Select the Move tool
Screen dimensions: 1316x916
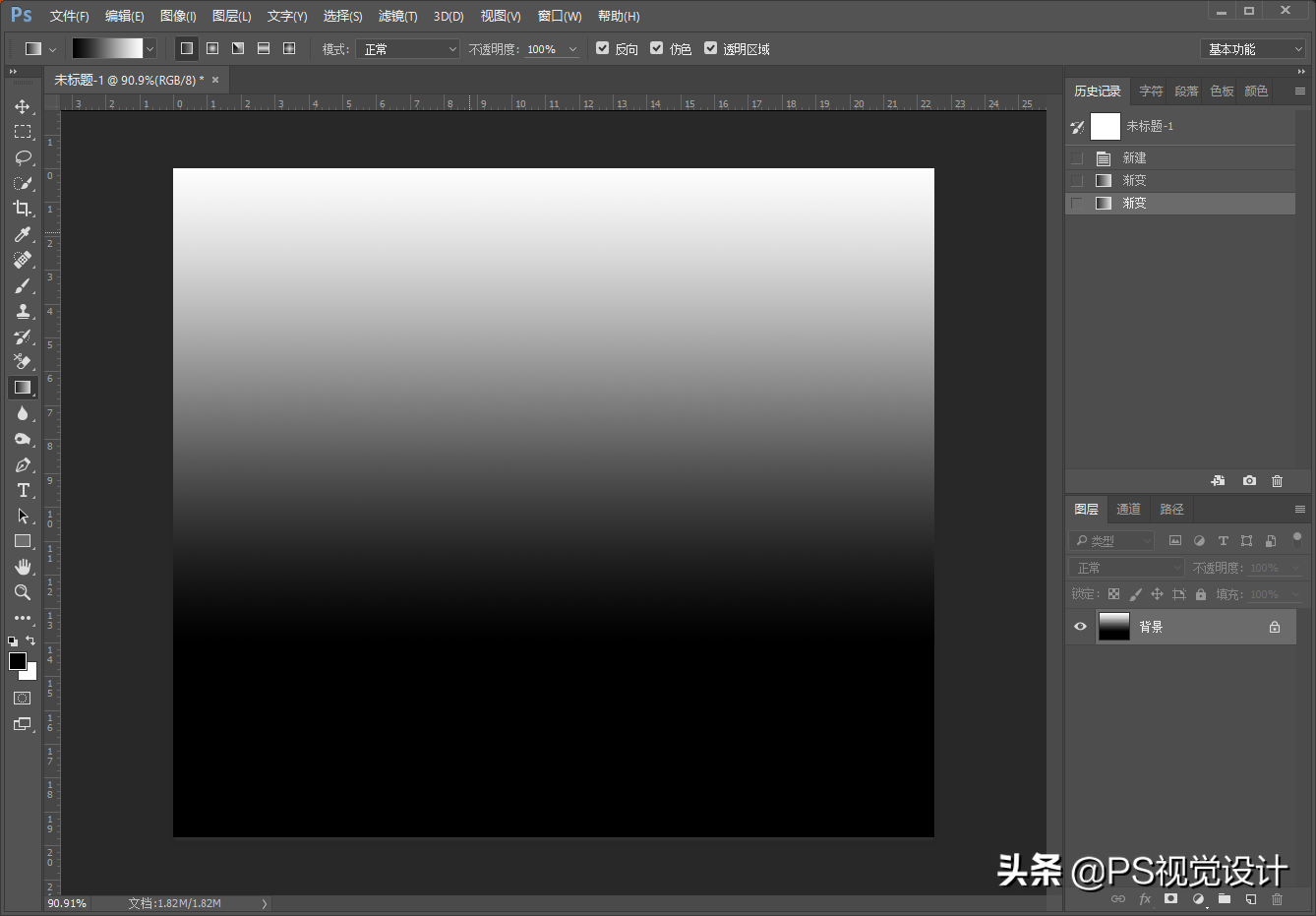(23, 106)
